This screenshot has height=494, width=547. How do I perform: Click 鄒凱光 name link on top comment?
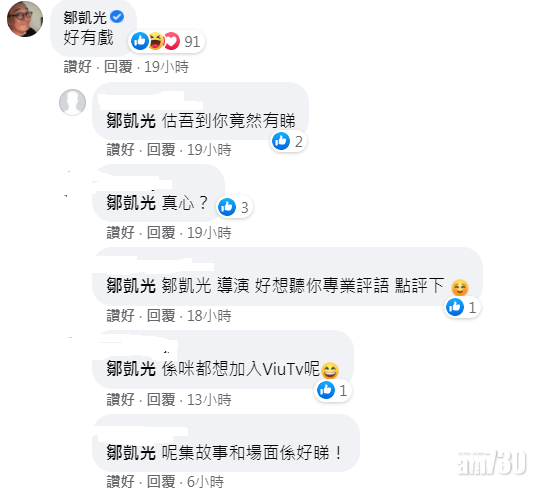pyautogui.click(x=85, y=17)
